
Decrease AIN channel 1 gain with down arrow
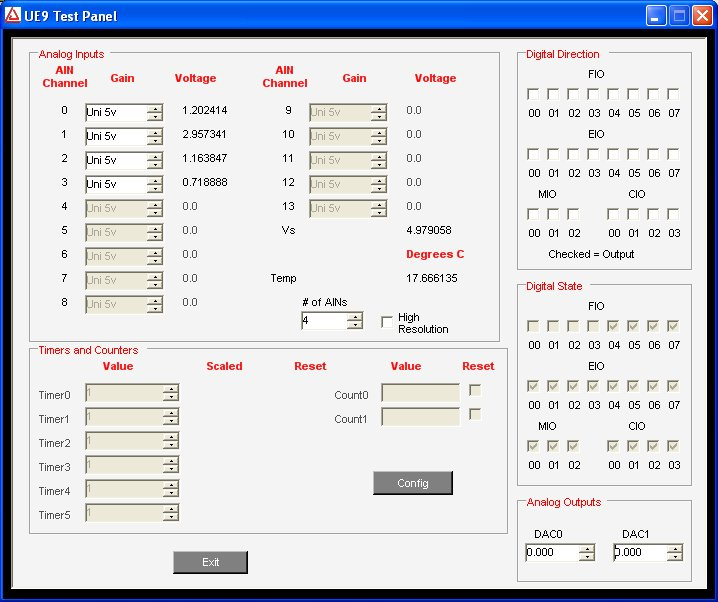point(154,140)
